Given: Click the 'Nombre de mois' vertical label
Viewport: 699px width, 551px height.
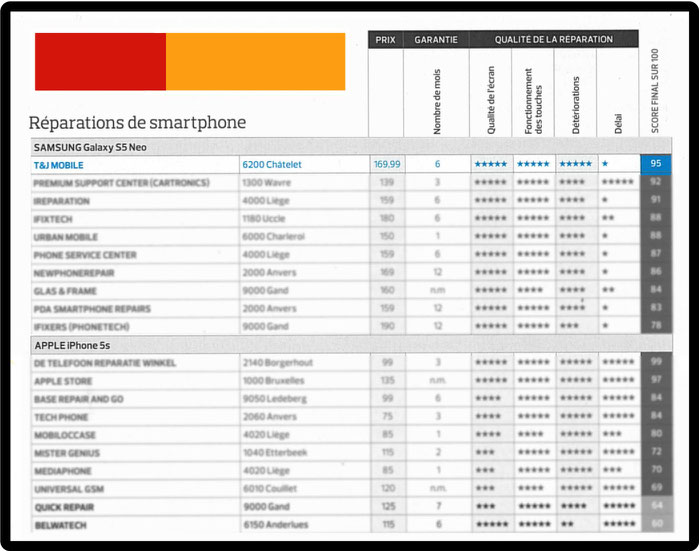Looking at the screenshot, I should coord(437,101).
